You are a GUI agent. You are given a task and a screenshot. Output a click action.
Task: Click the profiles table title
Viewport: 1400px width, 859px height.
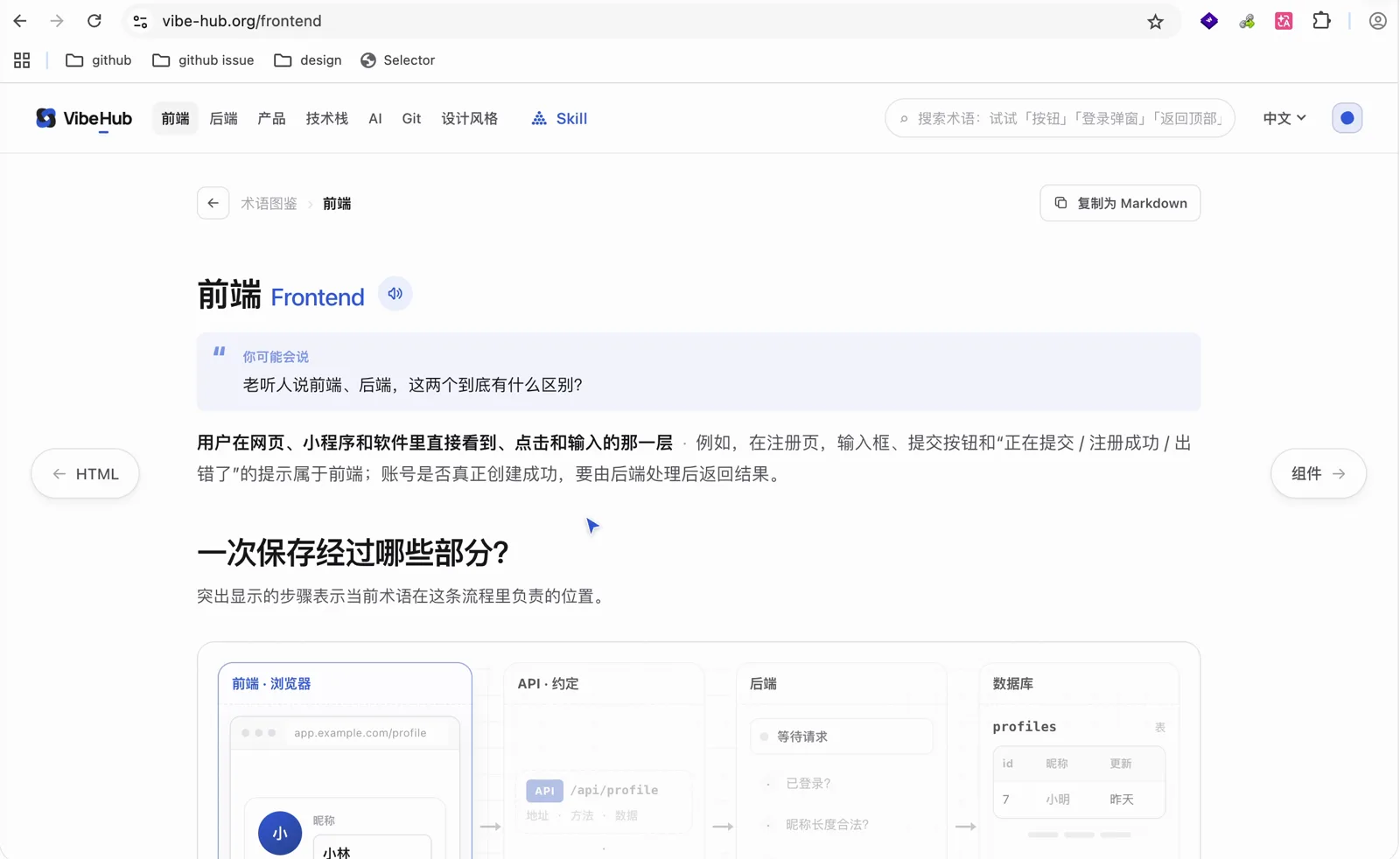[x=1025, y=727]
